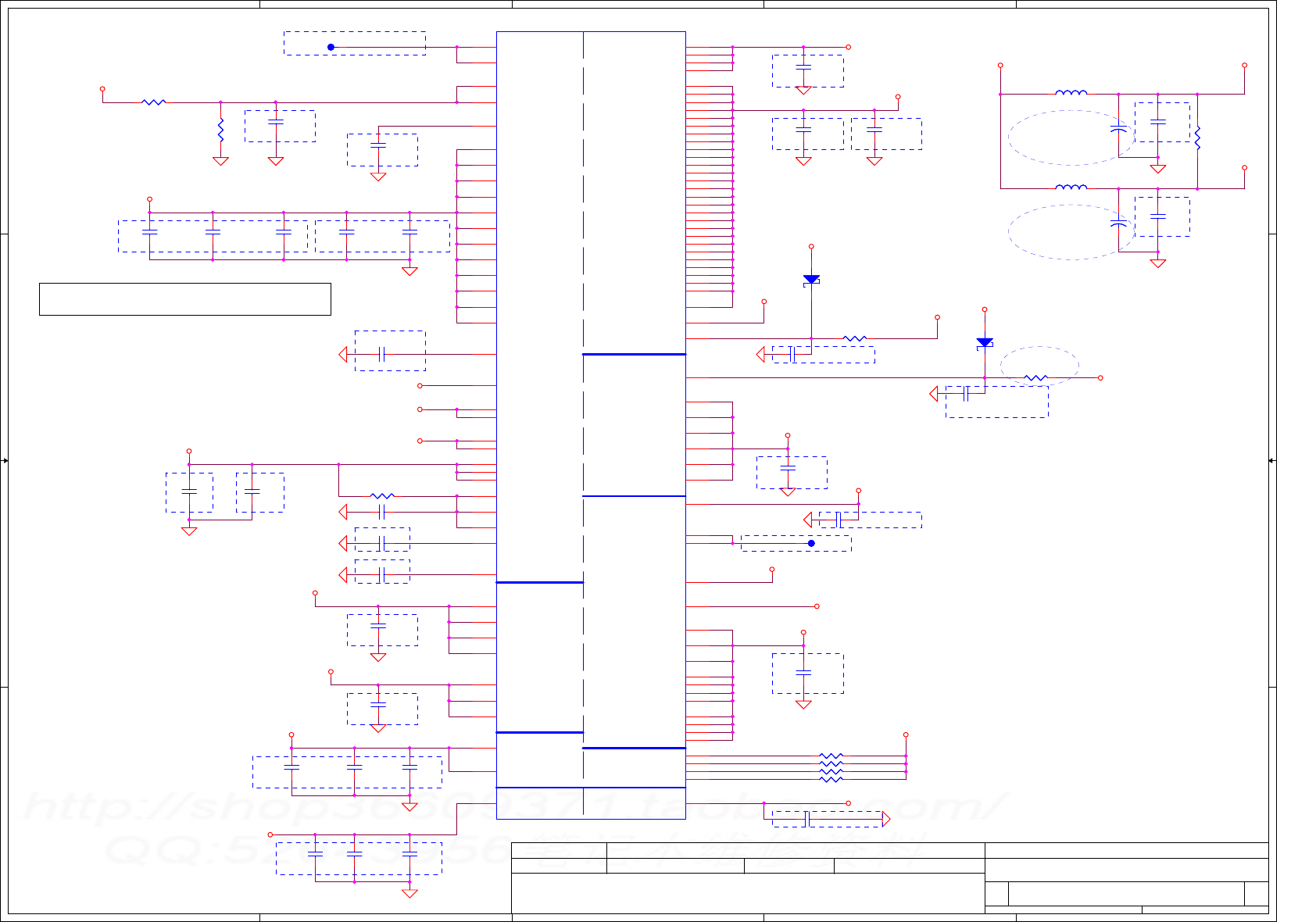Click the solid blue dot in the dashed box right of the IC
1316x922 pixels.
pyautogui.click(x=811, y=543)
